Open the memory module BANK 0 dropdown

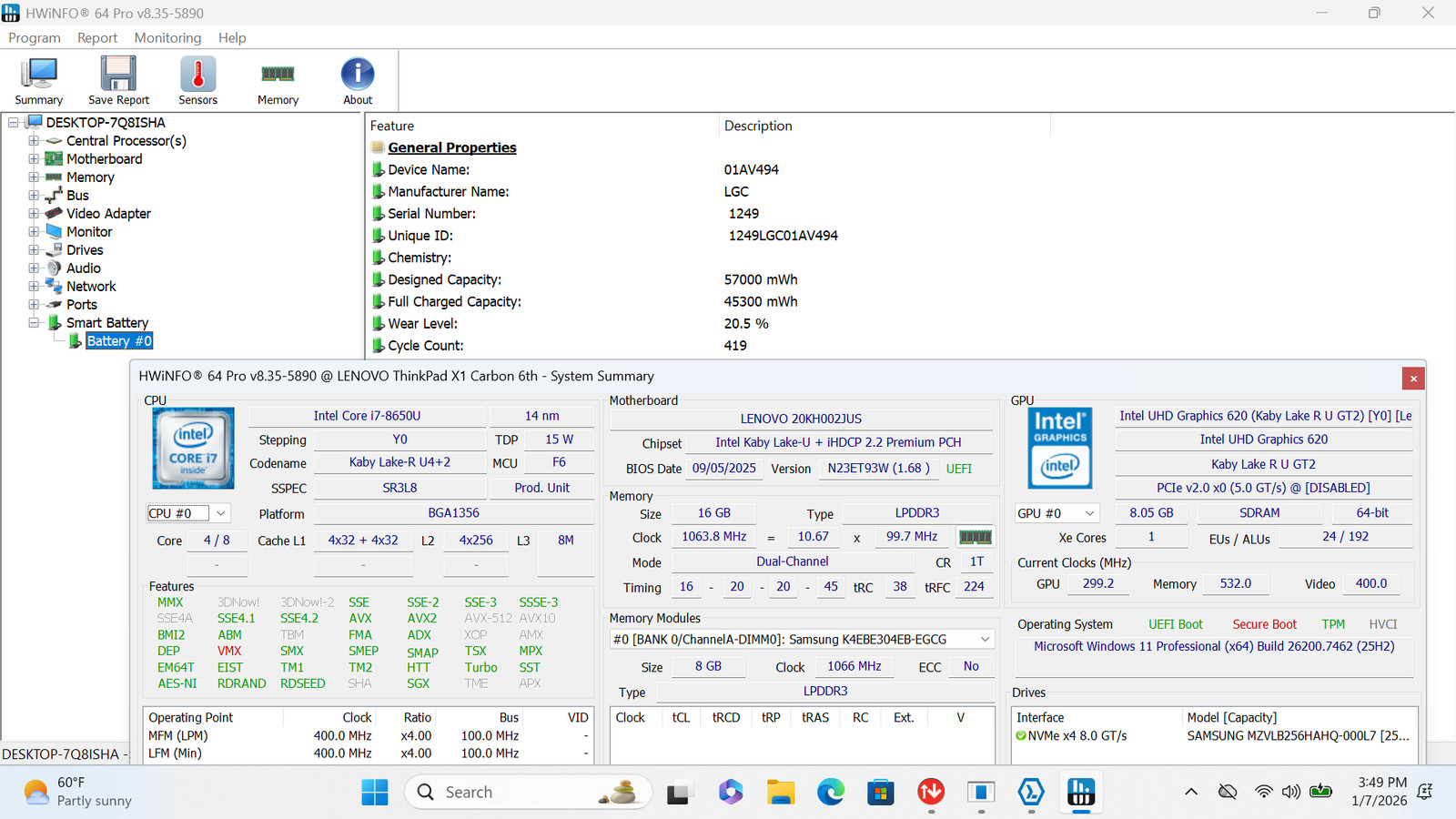[802, 640]
